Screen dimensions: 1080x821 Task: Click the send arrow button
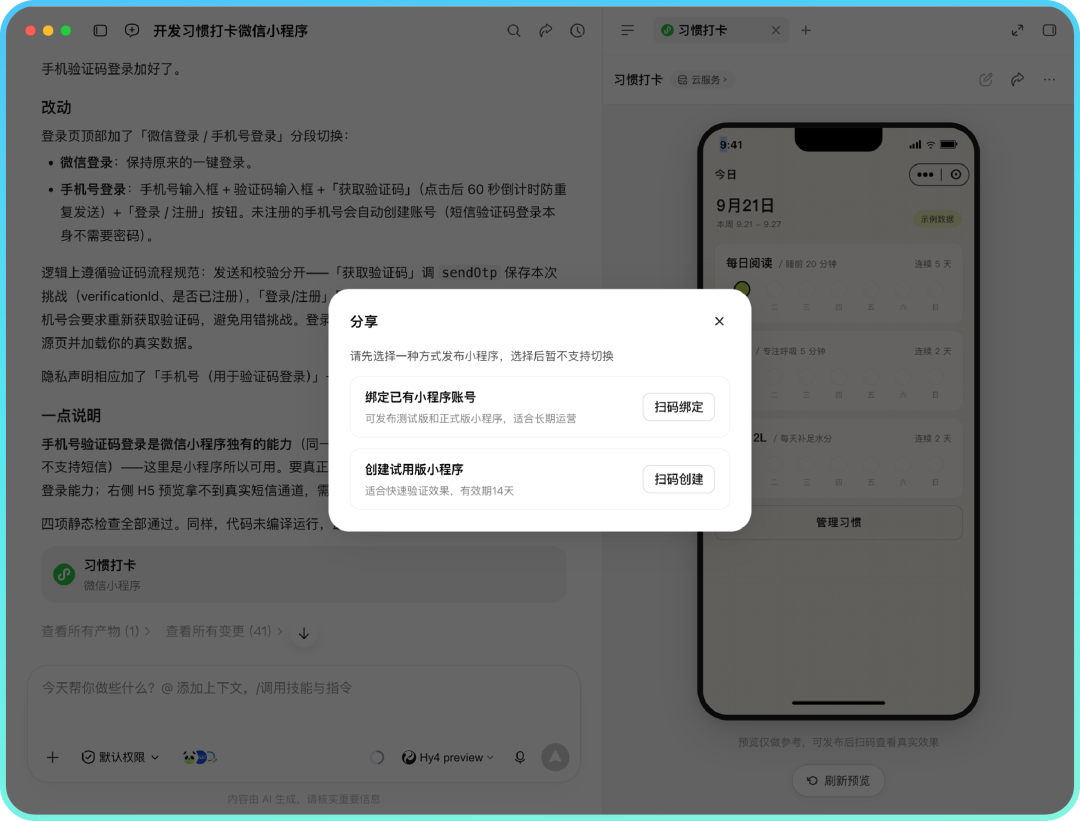click(555, 757)
